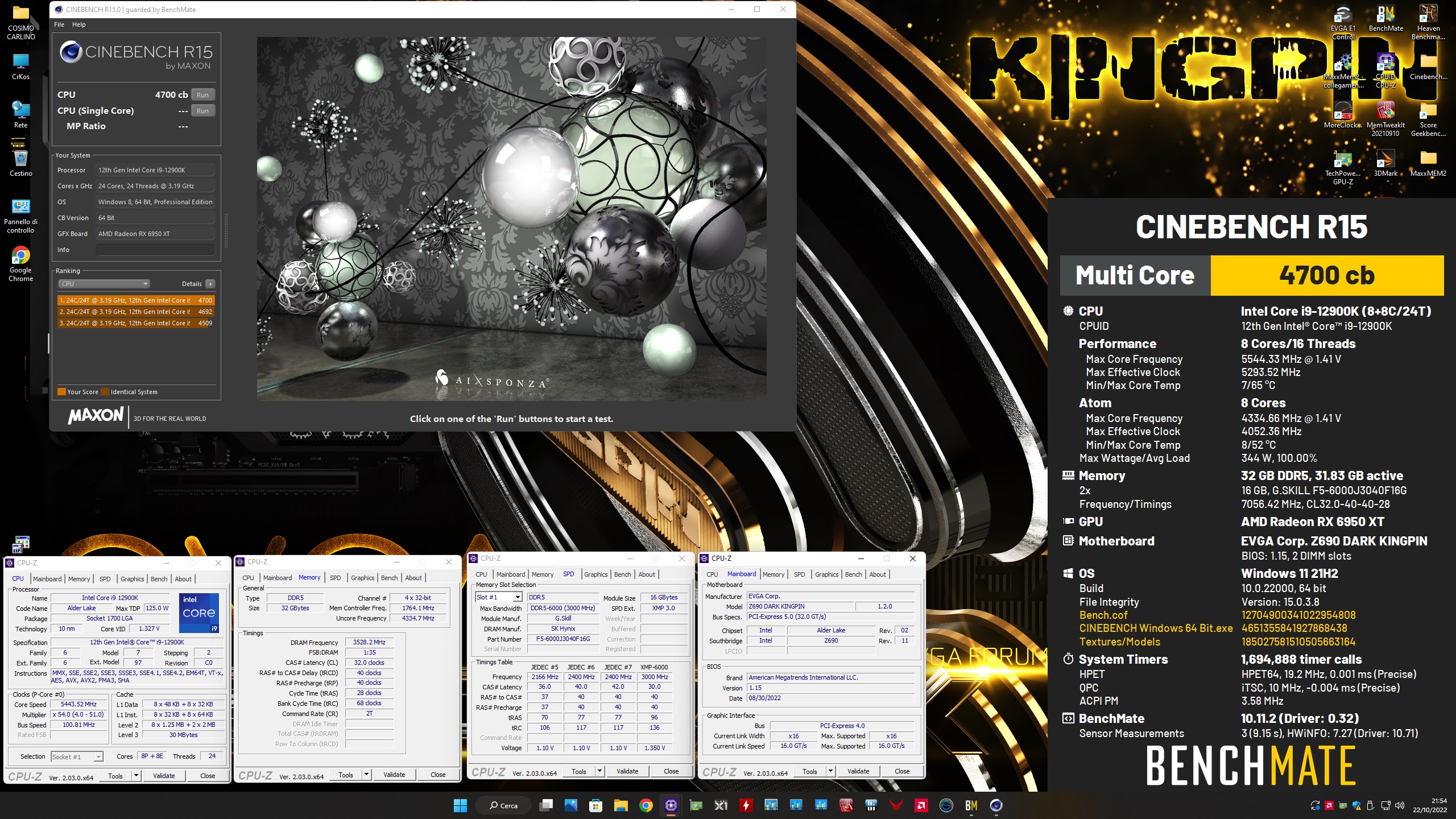
Task: Open Cinebench taskbar icon
Action: coord(996,805)
